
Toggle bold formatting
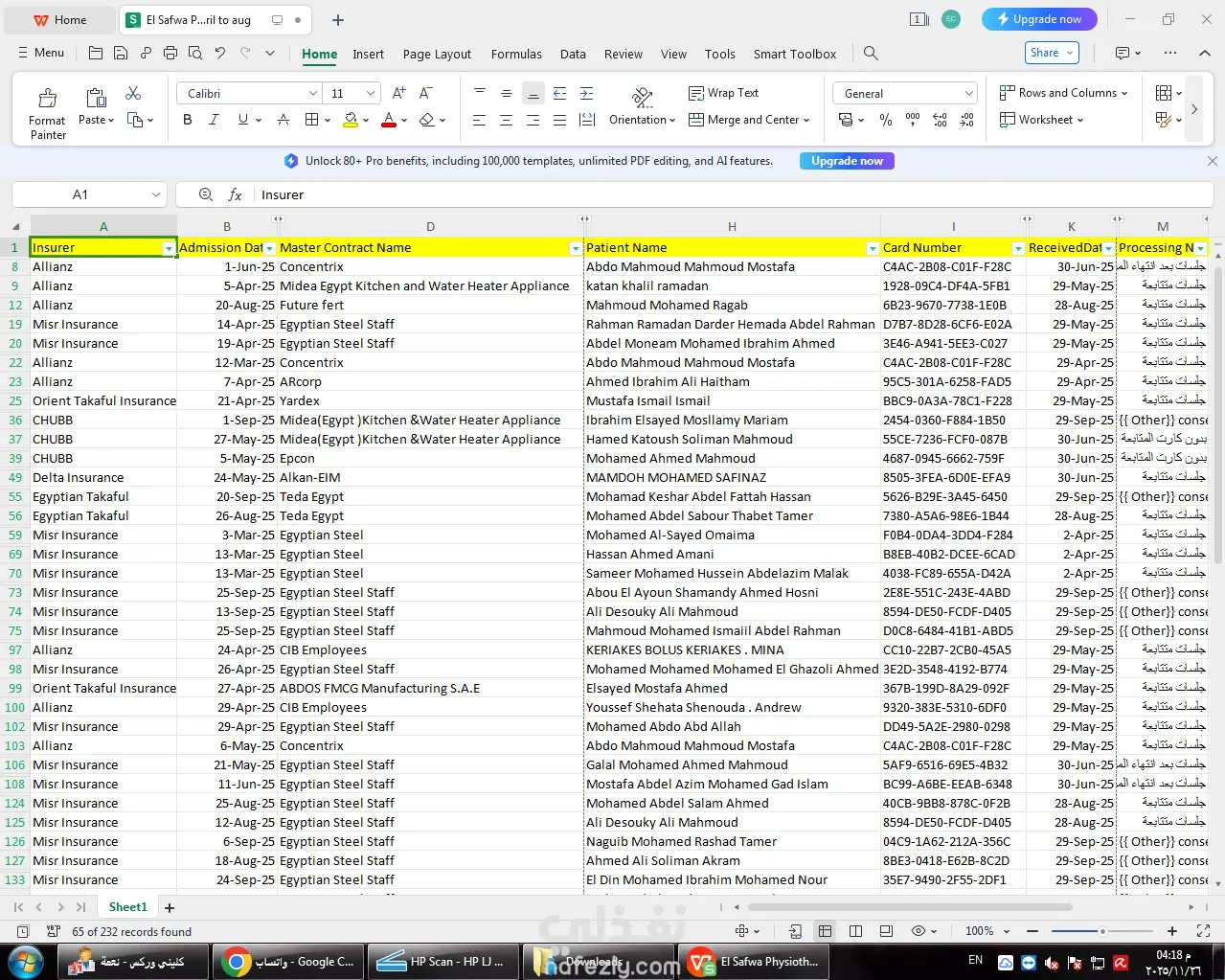(188, 120)
